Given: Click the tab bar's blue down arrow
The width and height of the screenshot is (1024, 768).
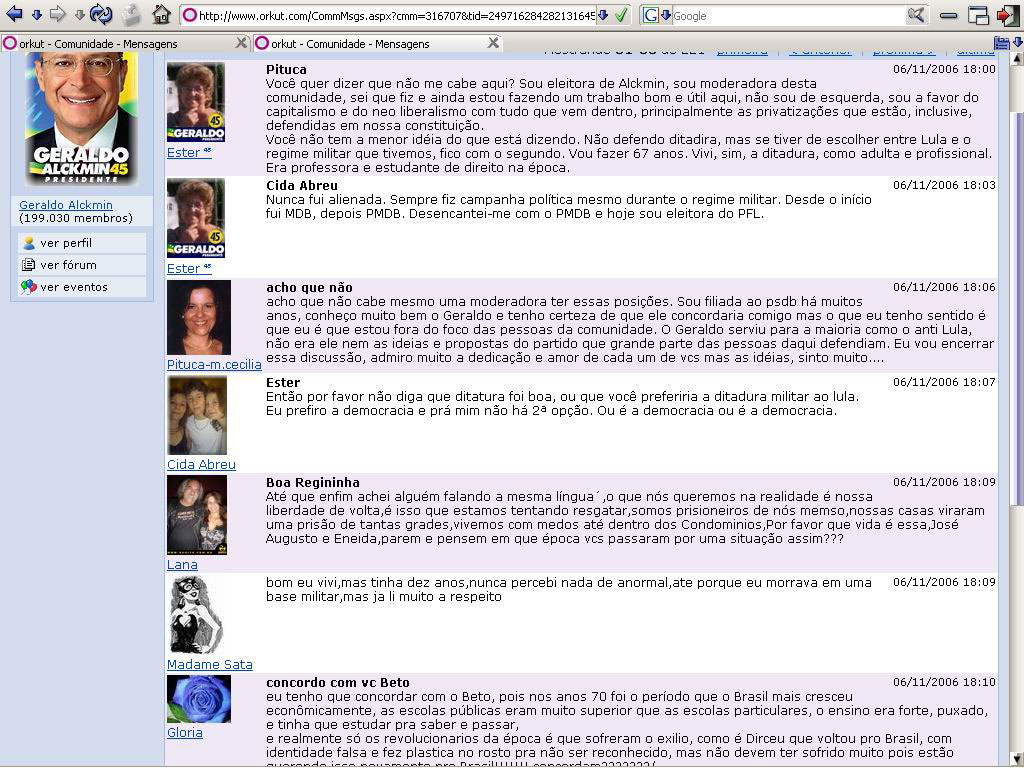Looking at the screenshot, I should pyautogui.click(x=1017, y=43).
